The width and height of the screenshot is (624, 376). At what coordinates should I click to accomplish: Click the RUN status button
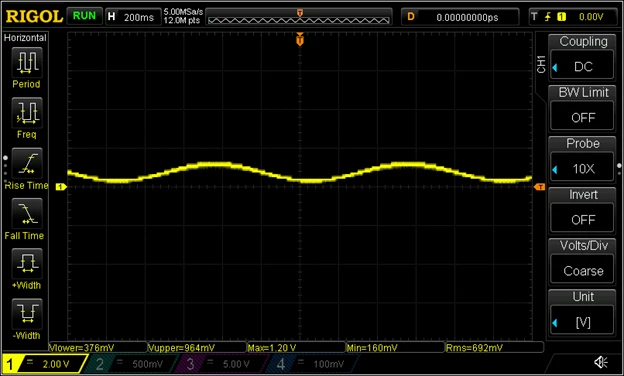[x=84, y=16]
